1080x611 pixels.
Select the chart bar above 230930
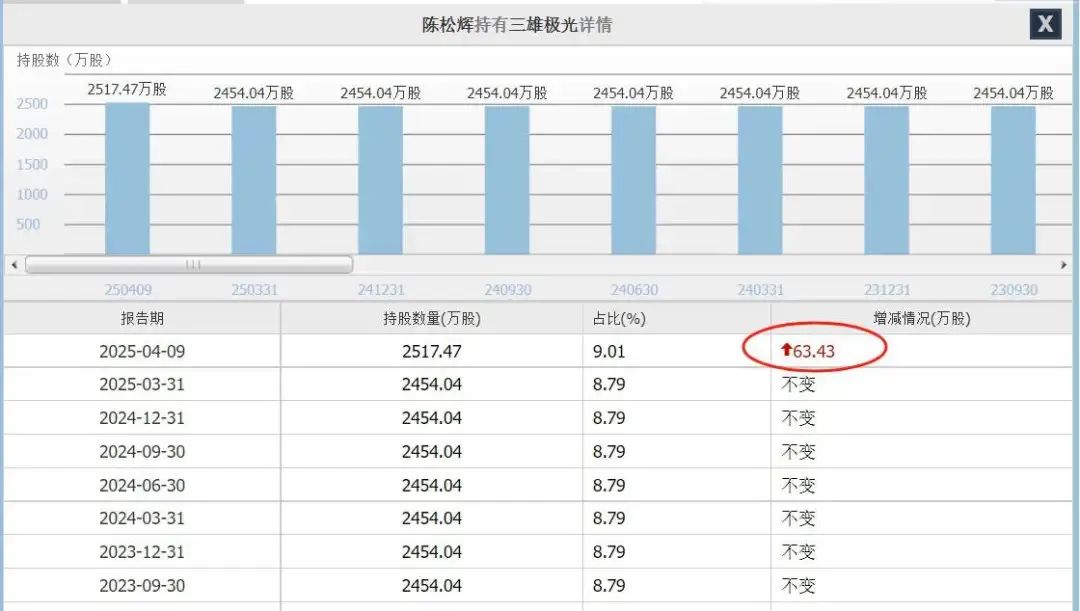1013,180
